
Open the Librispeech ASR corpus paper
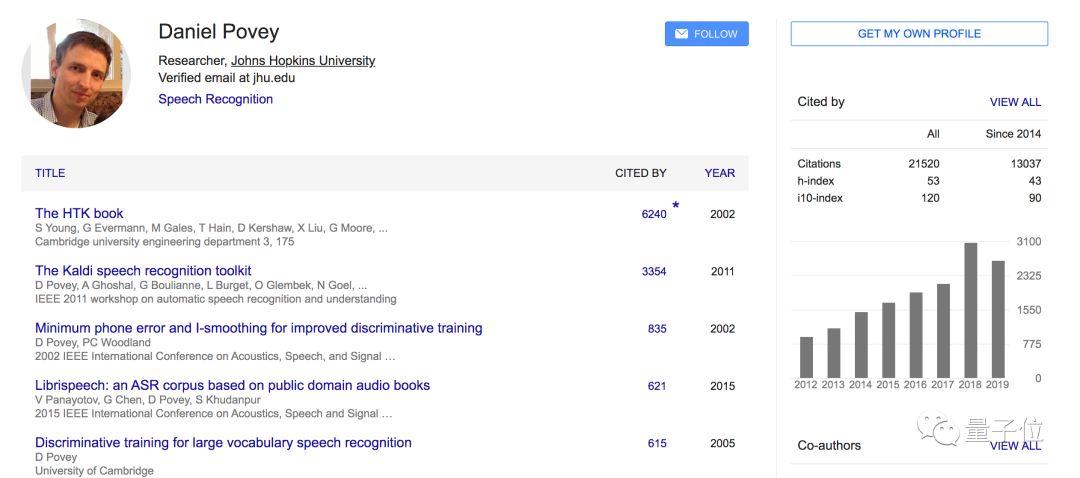[x=232, y=385]
